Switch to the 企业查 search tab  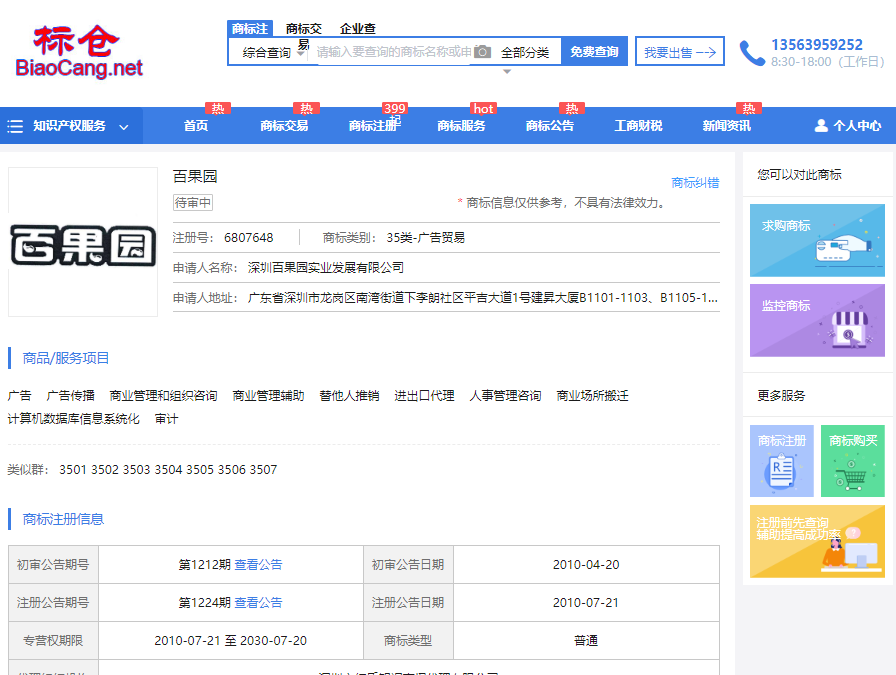pyautogui.click(x=358, y=29)
